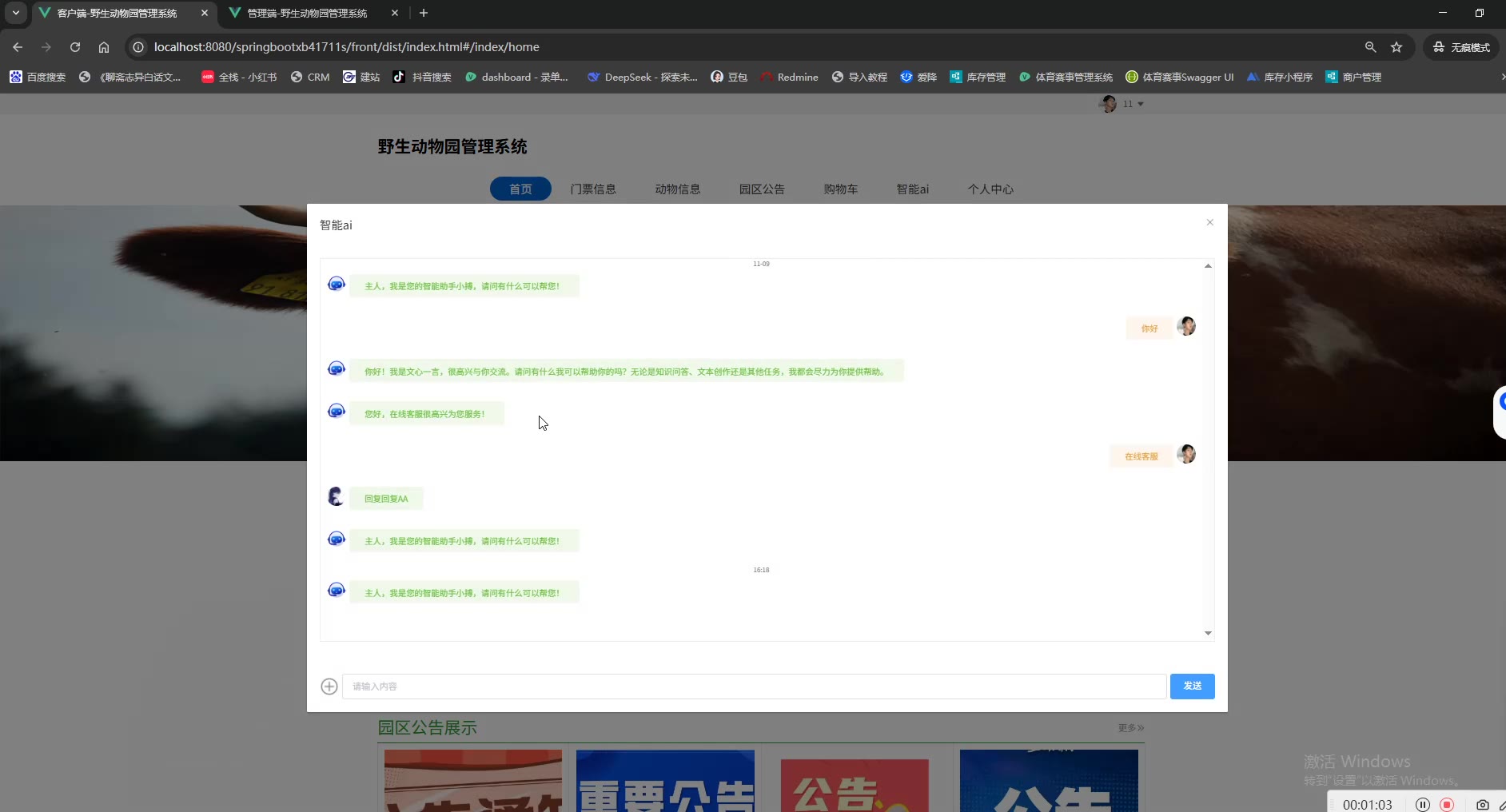Viewport: 1506px width, 812px height.
Task: Reload the page with the refresh icon
Action: 75,47
